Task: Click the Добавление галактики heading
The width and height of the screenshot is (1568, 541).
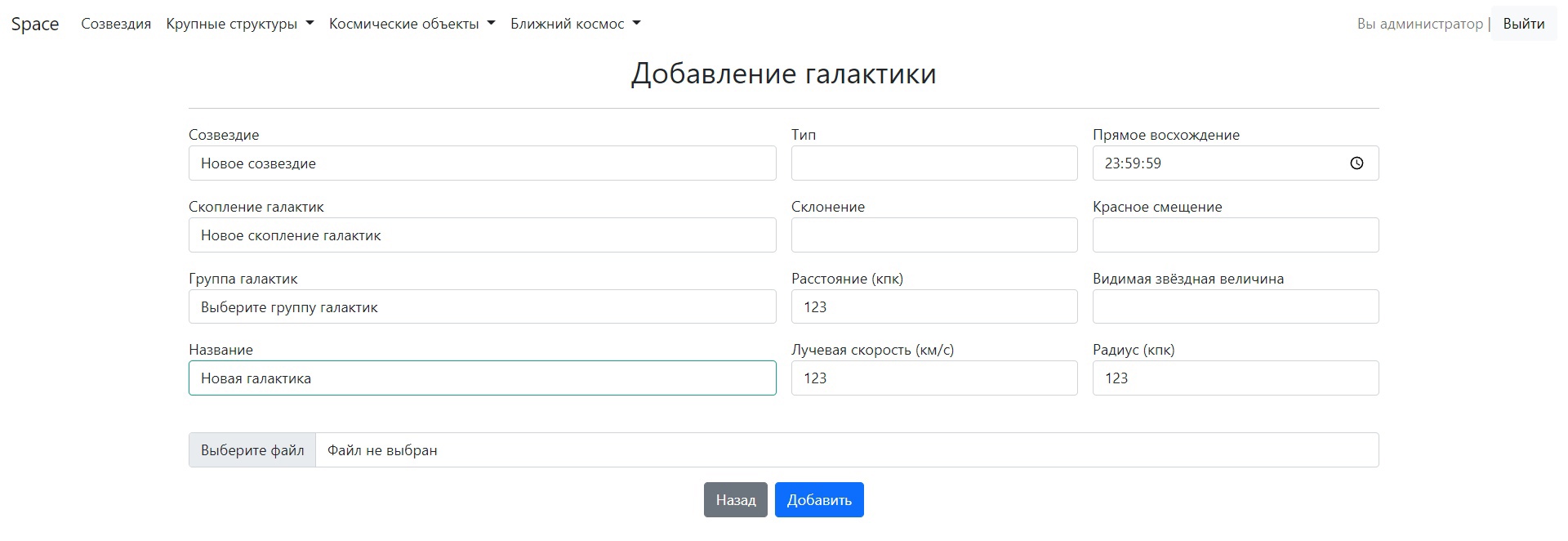Action: pyautogui.click(x=784, y=74)
